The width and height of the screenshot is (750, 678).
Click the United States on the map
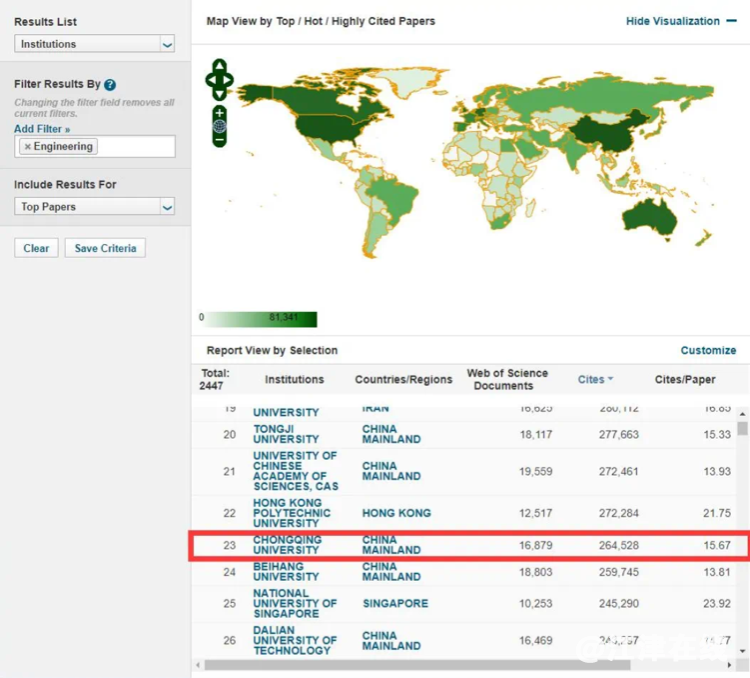[330, 128]
